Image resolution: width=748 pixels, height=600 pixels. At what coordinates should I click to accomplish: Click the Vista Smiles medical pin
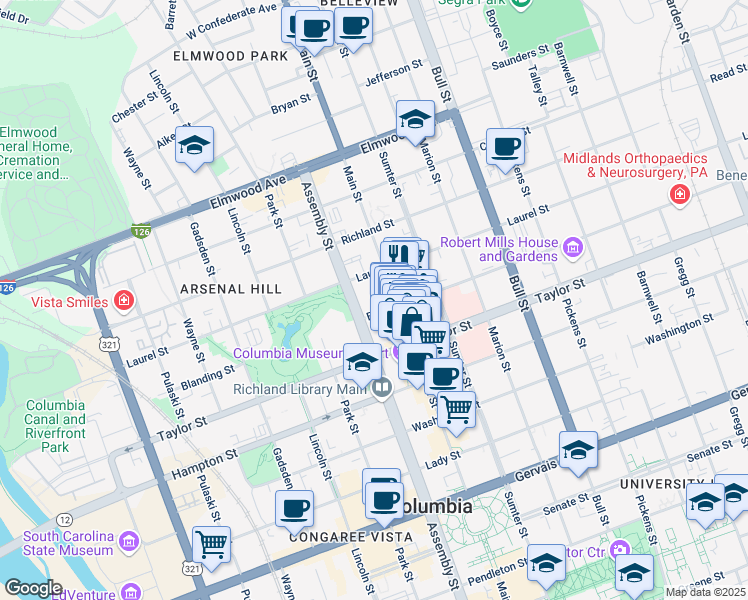pos(124,301)
